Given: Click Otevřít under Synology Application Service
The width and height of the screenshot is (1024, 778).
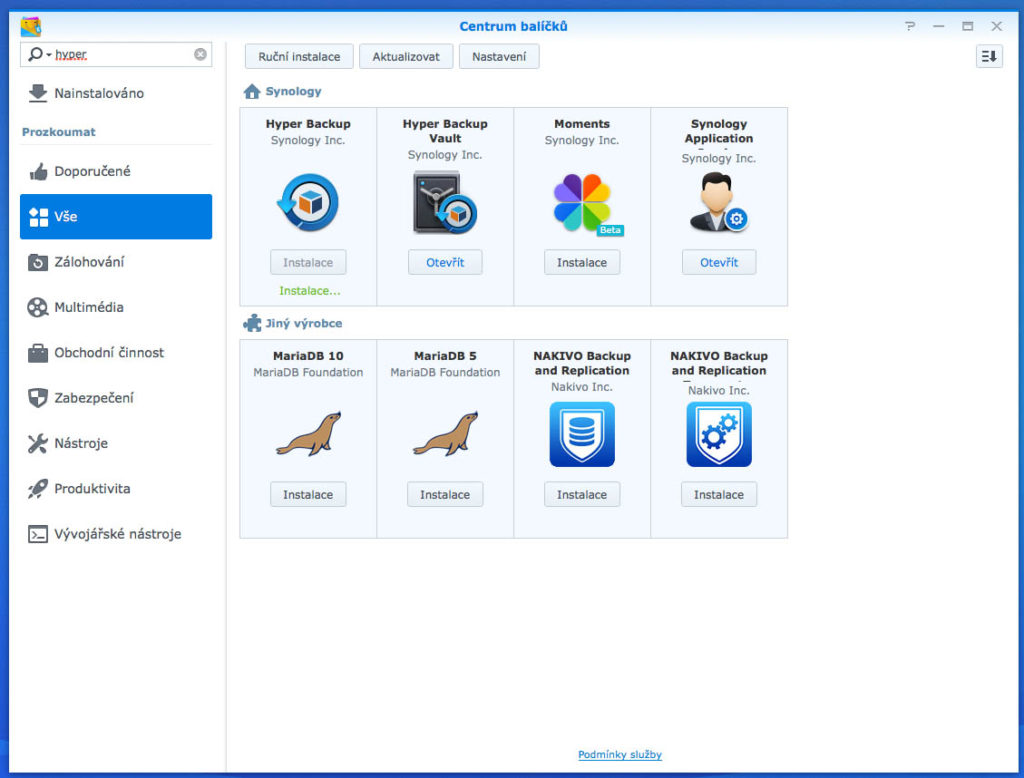Looking at the screenshot, I should point(719,263).
